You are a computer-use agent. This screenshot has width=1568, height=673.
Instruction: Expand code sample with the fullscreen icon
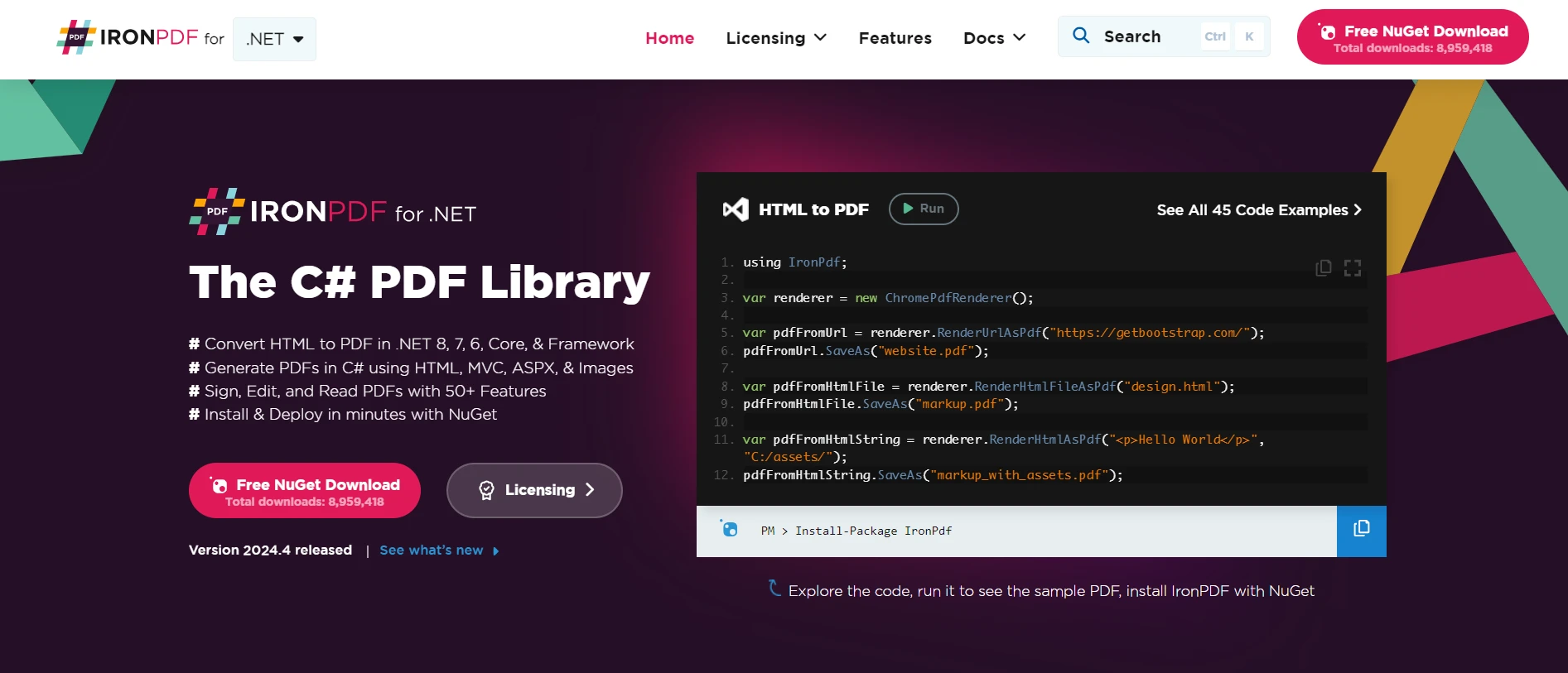click(x=1353, y=267)
